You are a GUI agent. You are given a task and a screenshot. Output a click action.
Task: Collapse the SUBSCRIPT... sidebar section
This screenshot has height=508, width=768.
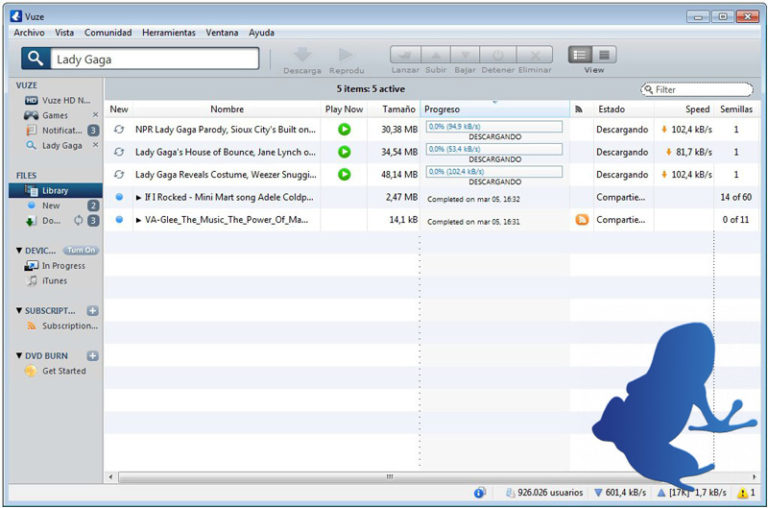(20, 310)
